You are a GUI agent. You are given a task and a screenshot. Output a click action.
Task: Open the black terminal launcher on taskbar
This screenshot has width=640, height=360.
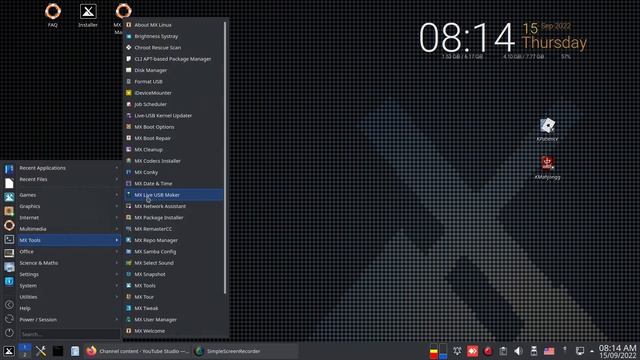(58, 351)
